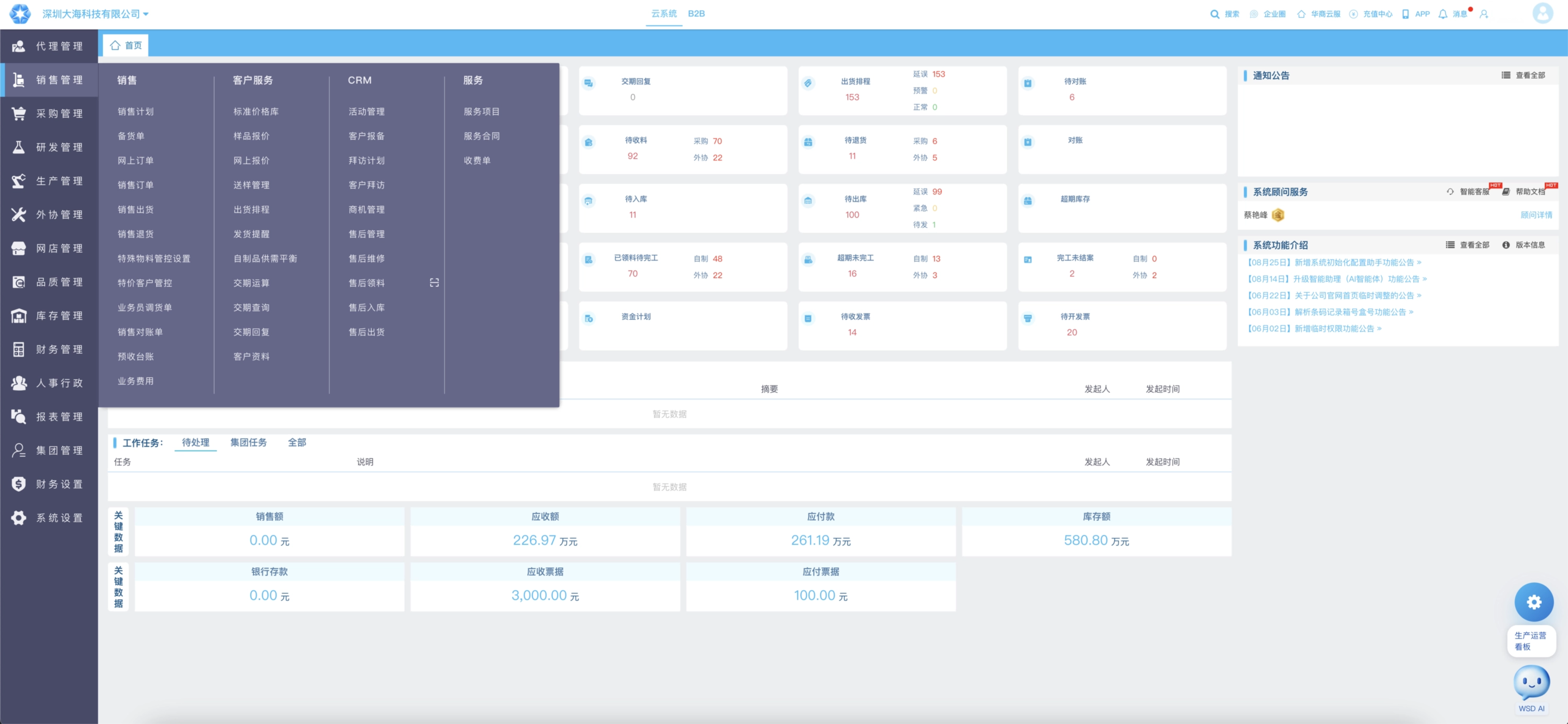Image resolution: width=1568 pixels, height=724 pixels.
Task: Expand the 深圳大海科技有限公司 company dropdown
Action: pyautogui.click(x=96, y=14)
